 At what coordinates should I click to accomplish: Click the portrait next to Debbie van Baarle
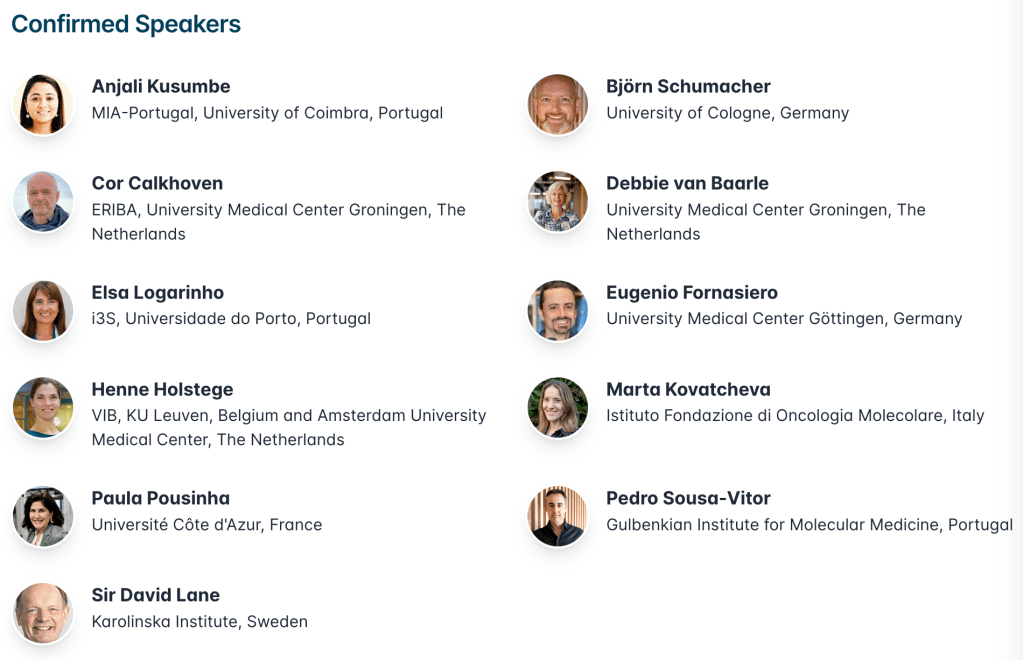558,201
